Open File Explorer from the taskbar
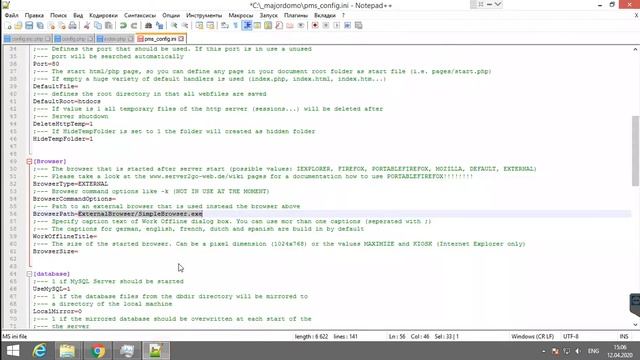The width and height of the screenshot is (640, 360). pyautogui.click(x=67, y=351)
